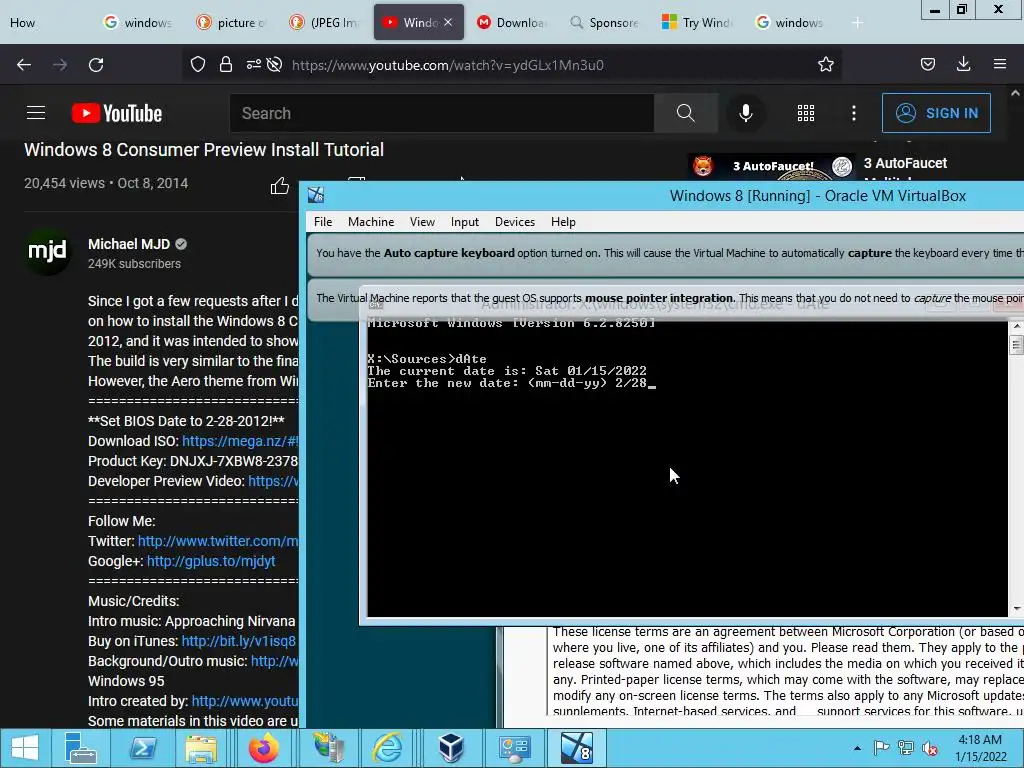Image resolution: width=1024 pixels, height=768 pixels.
Task: Open the Developer Preview Video link
Action: point(273,481)
